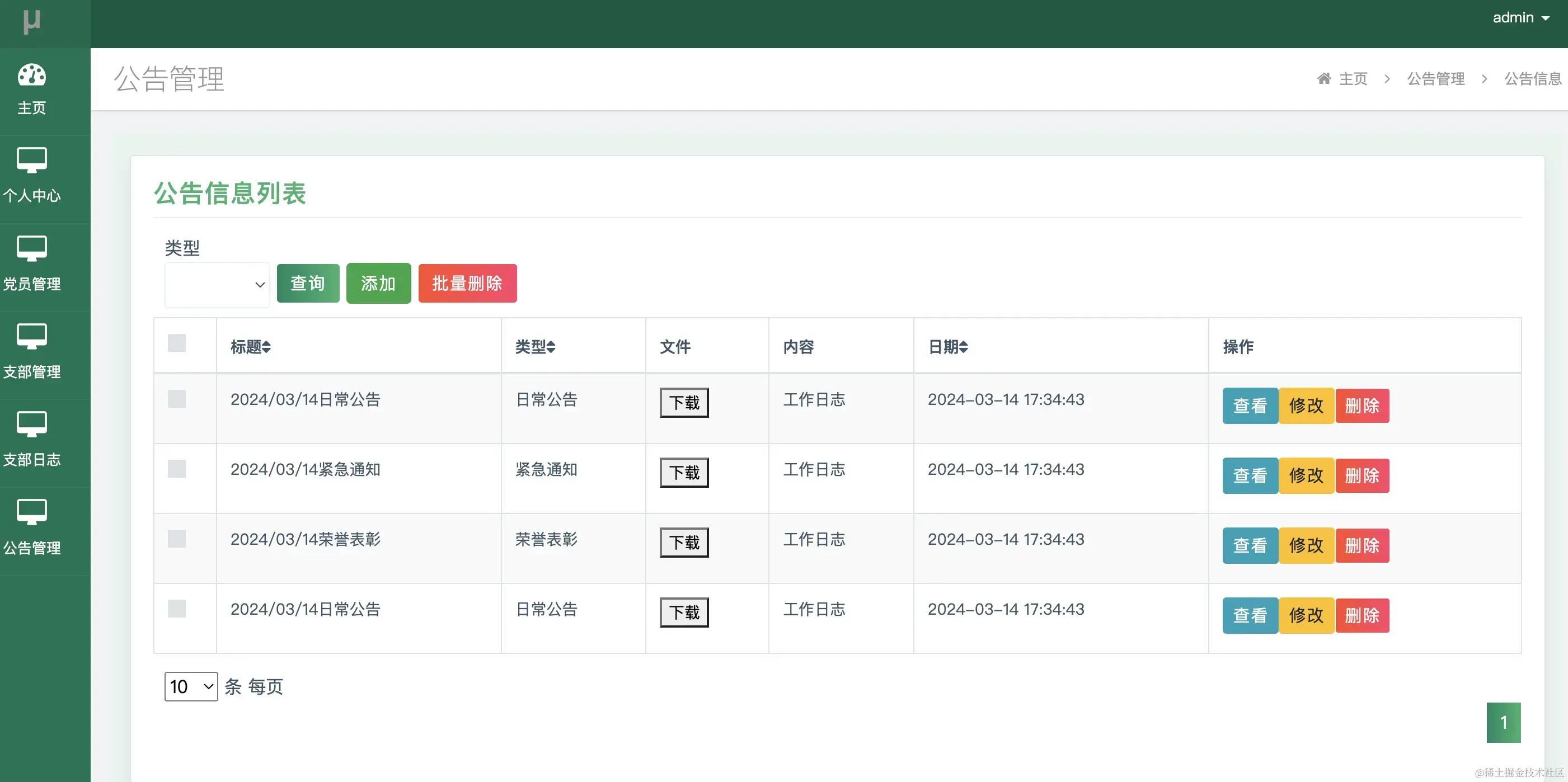Open the 类型 filter dropdown
Screen dimensions: 1568x782
[217, 284]
